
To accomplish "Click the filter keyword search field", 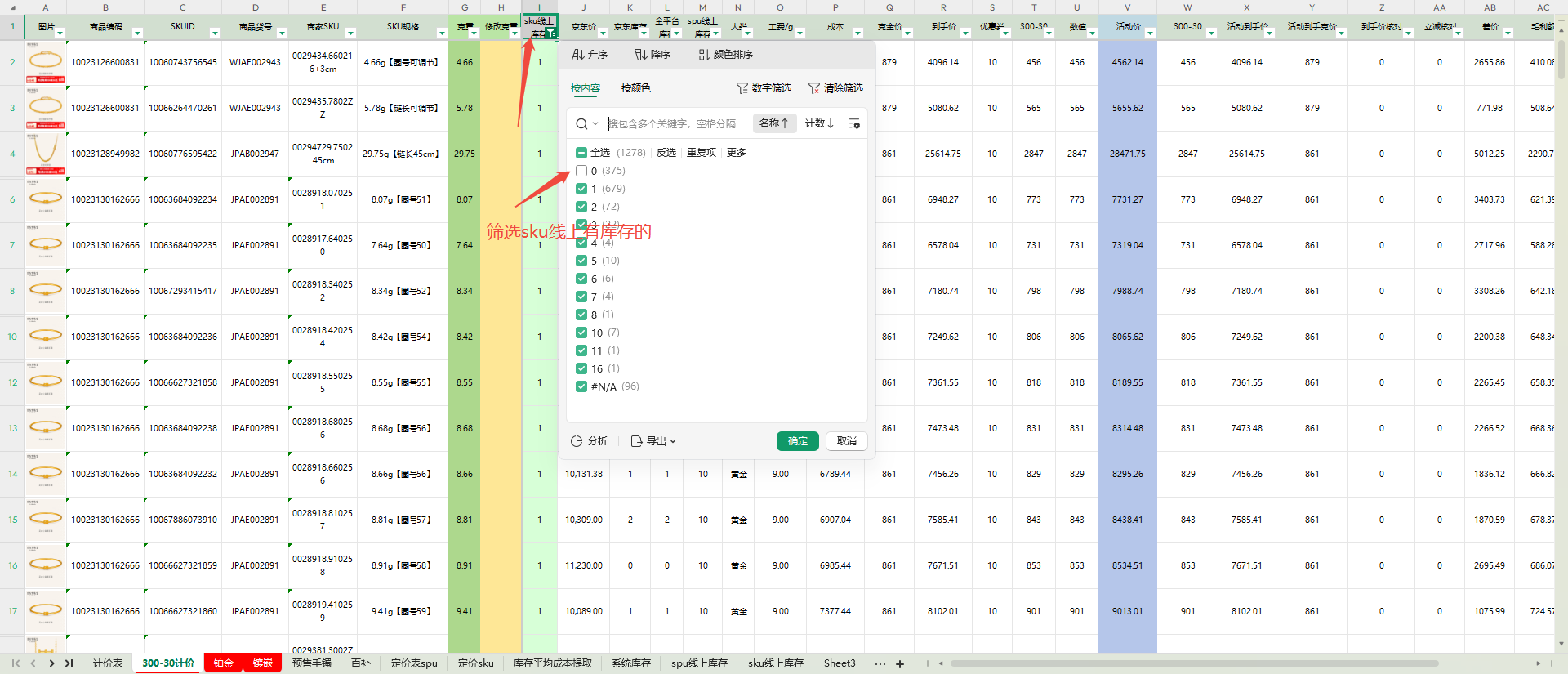I will 674,124.
